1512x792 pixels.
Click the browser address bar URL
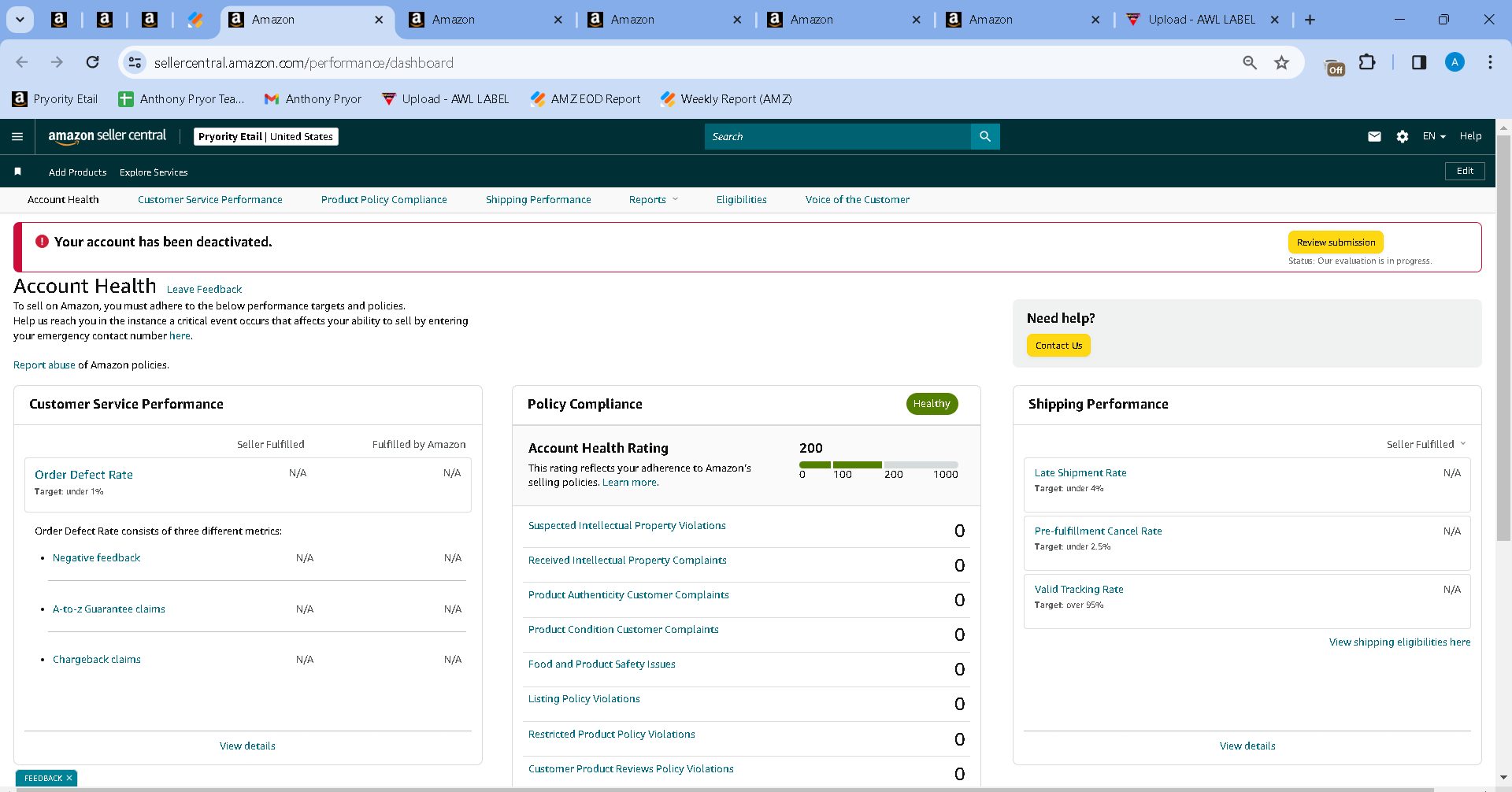(x=304, y=62)
